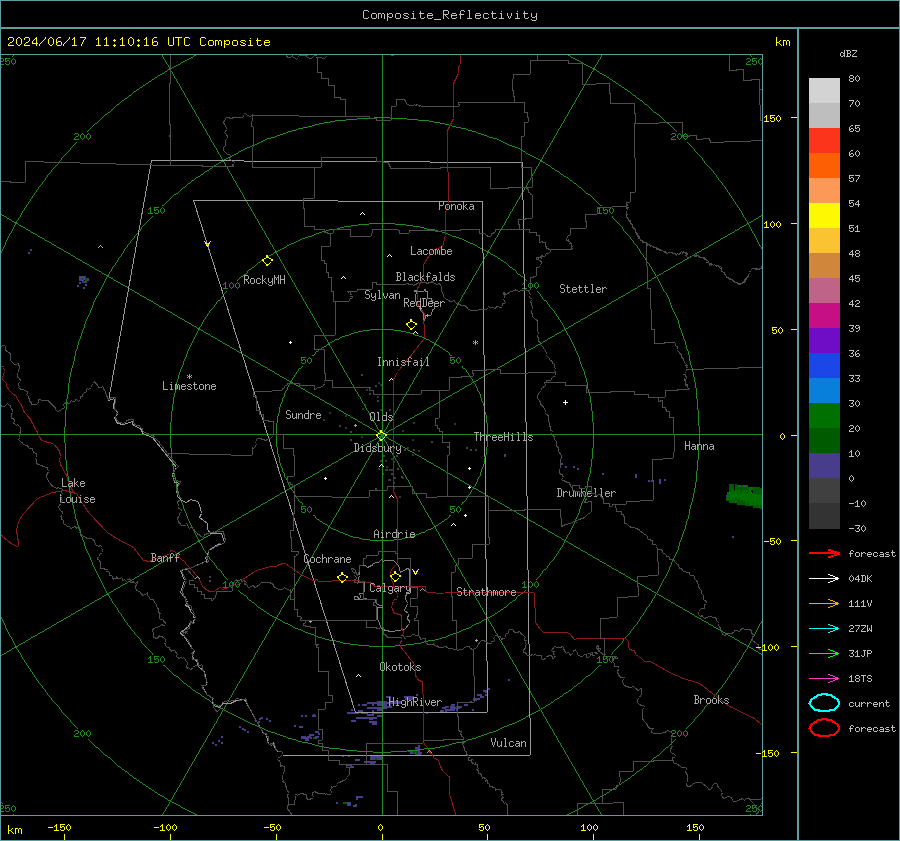900x841 pixels.
Task: Click the dBZ legend heading
Action: (848, 53)
